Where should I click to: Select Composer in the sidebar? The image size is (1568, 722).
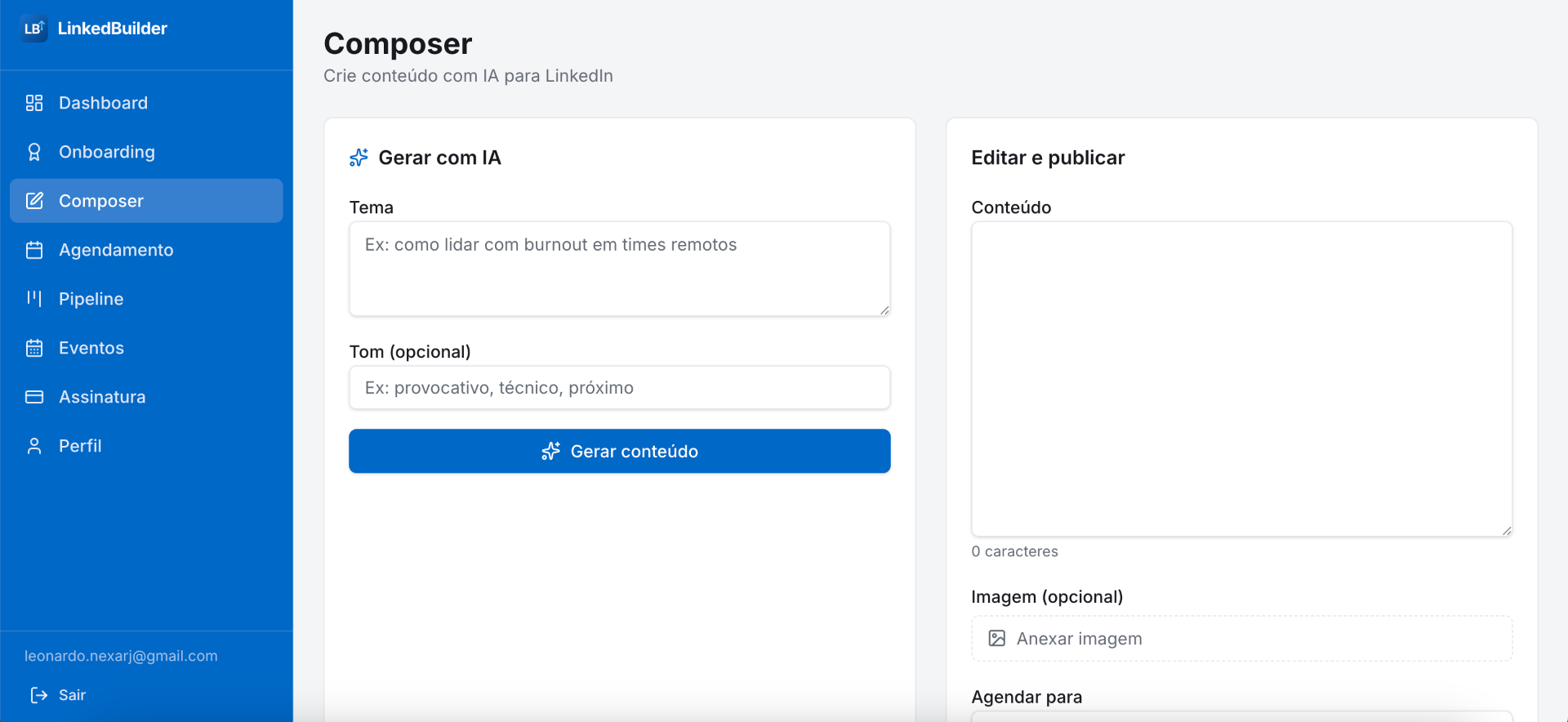coord(146,201)
